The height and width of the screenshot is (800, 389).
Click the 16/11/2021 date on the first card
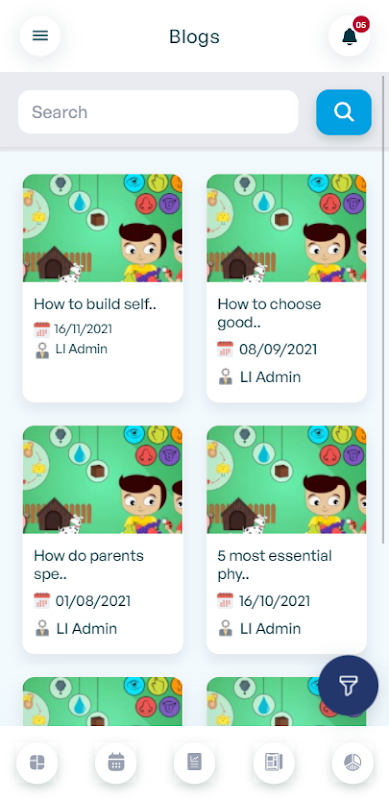tap(83, 329)
